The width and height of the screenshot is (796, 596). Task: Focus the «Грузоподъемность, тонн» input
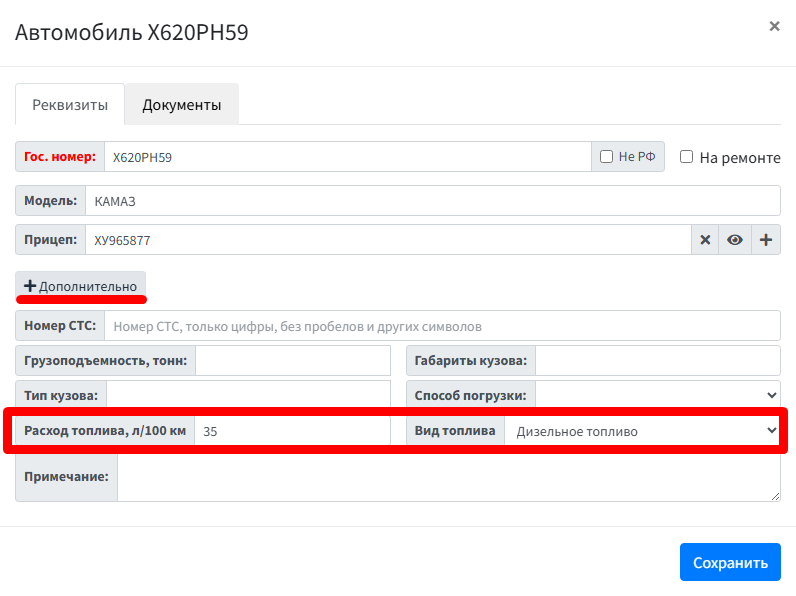[x=293, y=360]
